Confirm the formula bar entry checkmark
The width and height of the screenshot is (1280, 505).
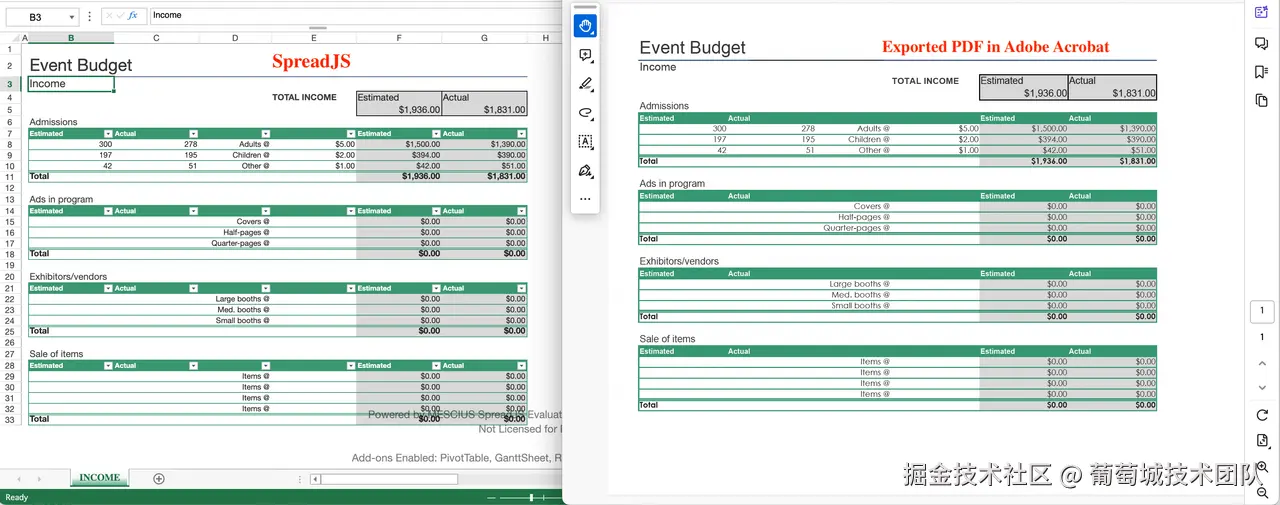point(120,16)
